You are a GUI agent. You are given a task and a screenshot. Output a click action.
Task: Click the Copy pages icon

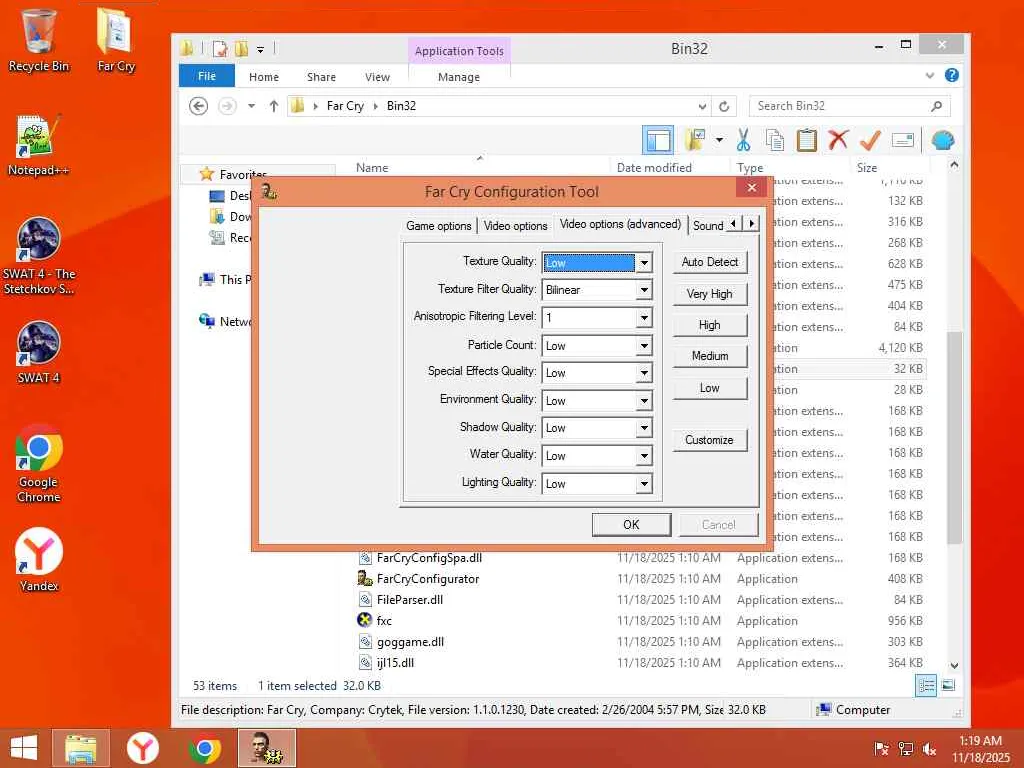(775, 140)
